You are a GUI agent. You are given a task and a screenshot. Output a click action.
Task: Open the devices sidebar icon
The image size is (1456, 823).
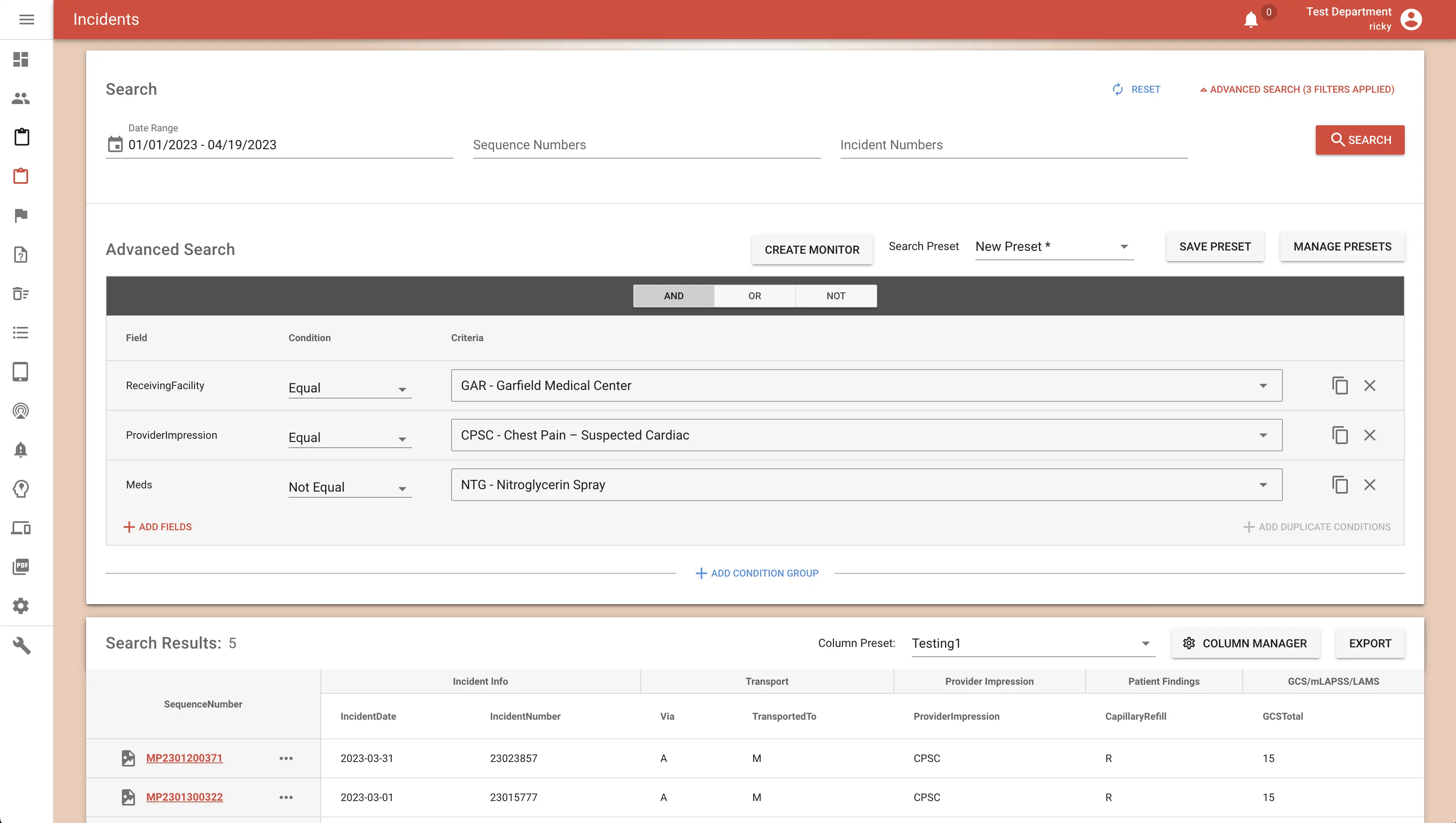[21, 528]
